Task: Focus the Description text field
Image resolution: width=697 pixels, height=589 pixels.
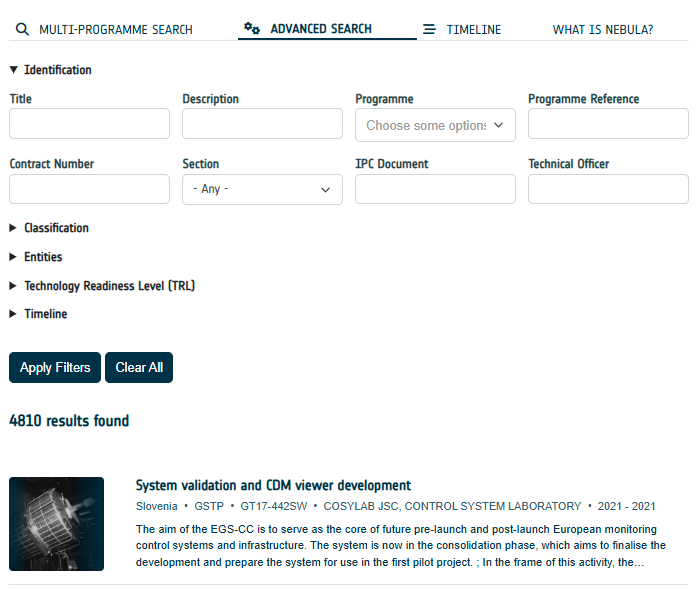Action: coord(262,124)
